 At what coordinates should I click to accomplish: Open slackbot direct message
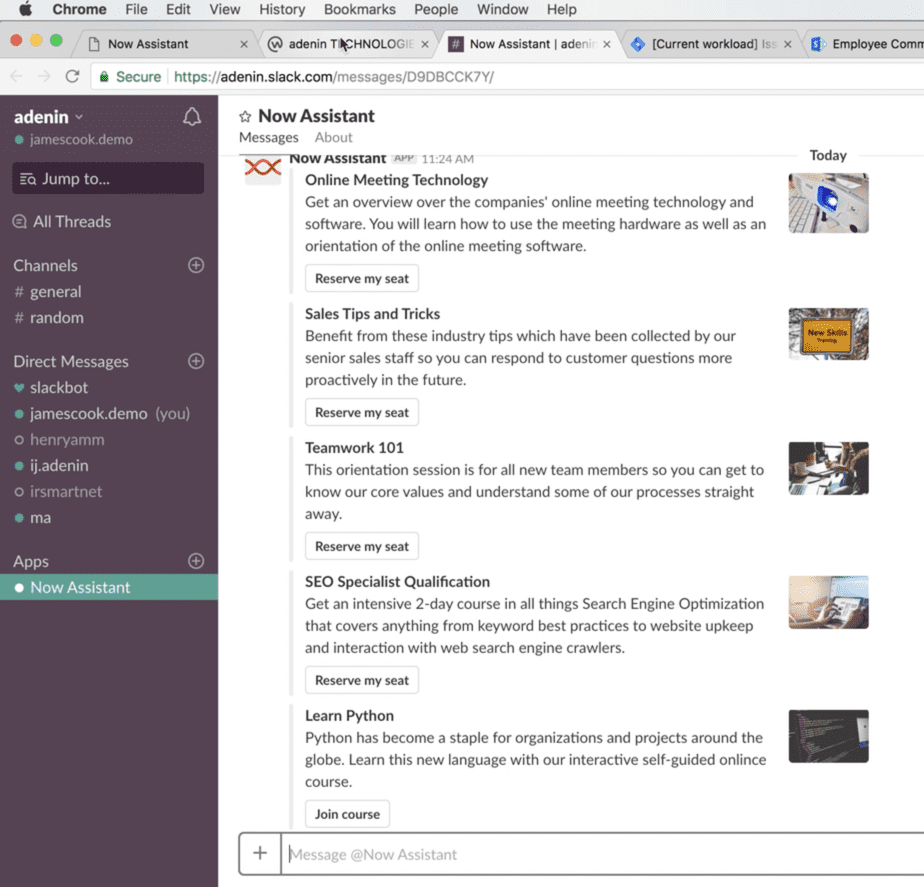coord(59,388)
